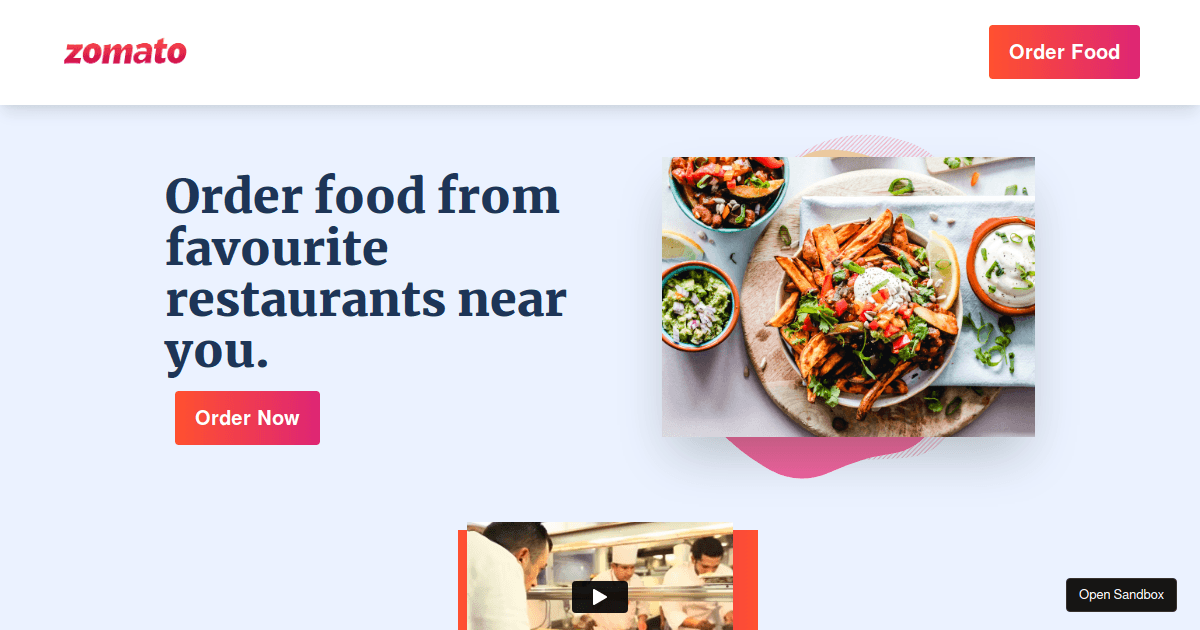Image resolution: width=1200 pixels, height=630 pixels.
Task: Click the word "restaurants" in the heading
Action: [x=303, y=298]
